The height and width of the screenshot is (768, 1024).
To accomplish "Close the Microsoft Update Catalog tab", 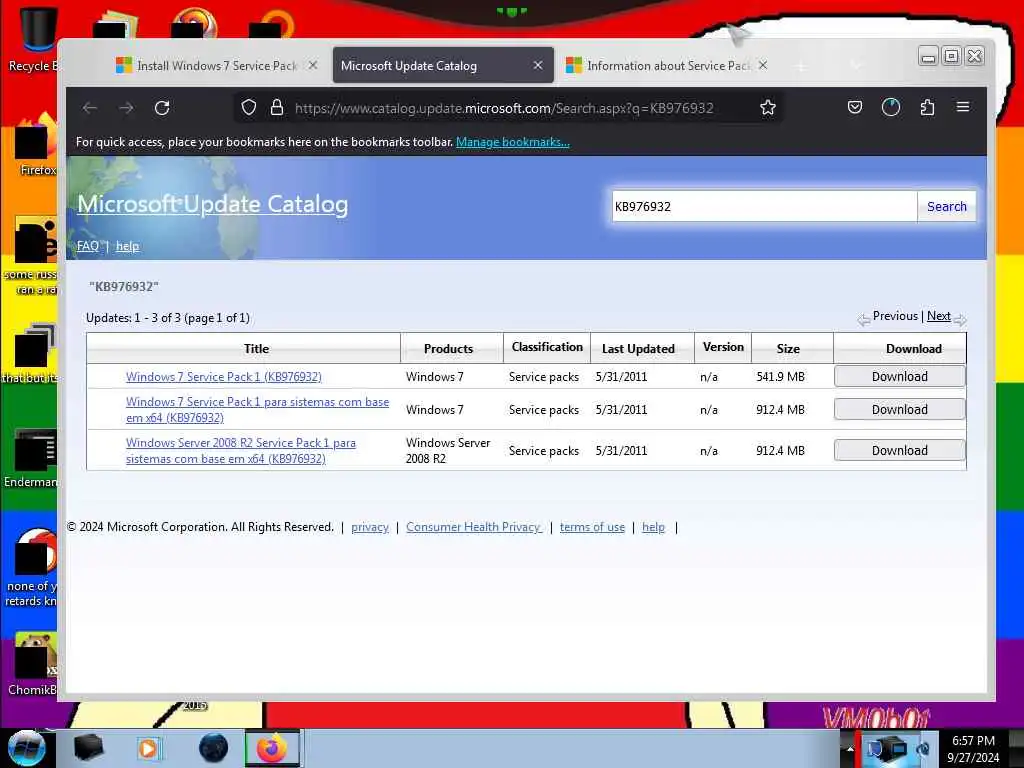I will point(538,65).
